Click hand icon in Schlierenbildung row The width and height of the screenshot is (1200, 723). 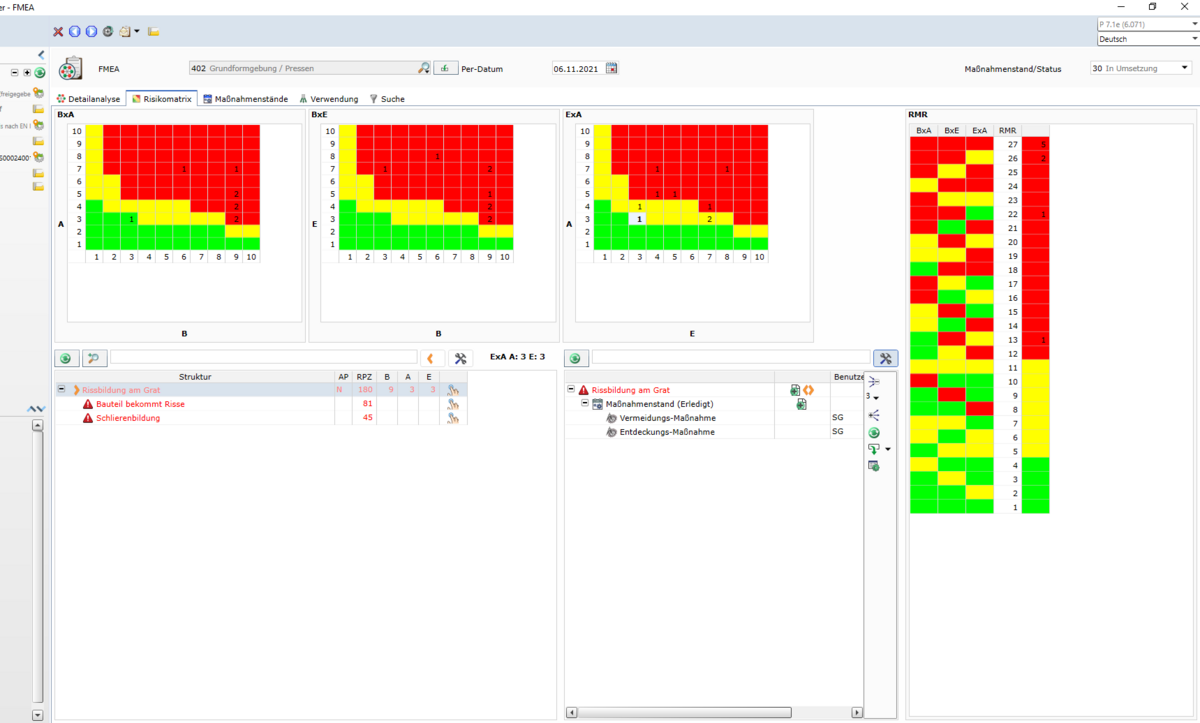coord(453,418)
